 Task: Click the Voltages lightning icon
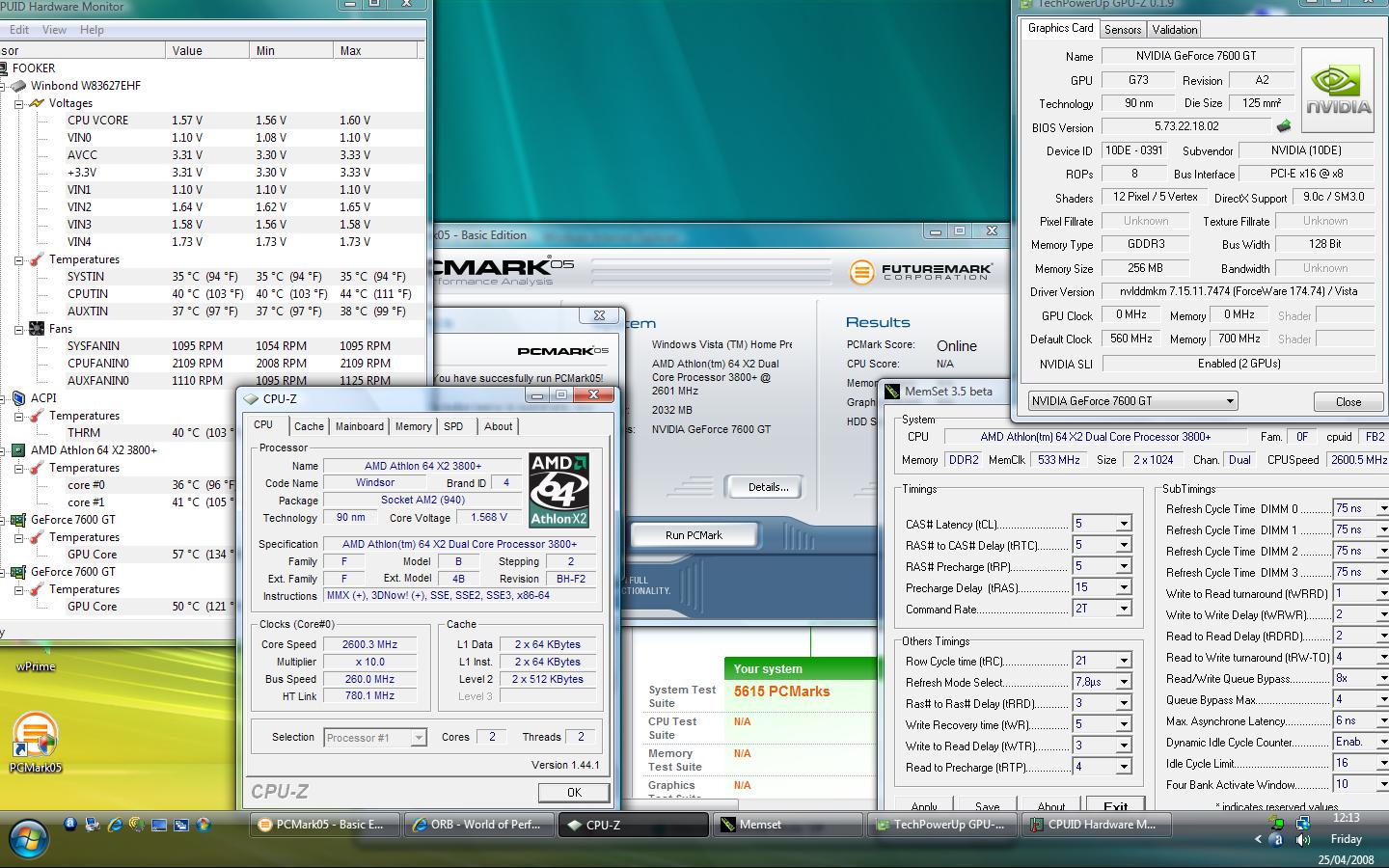point(37,103)
